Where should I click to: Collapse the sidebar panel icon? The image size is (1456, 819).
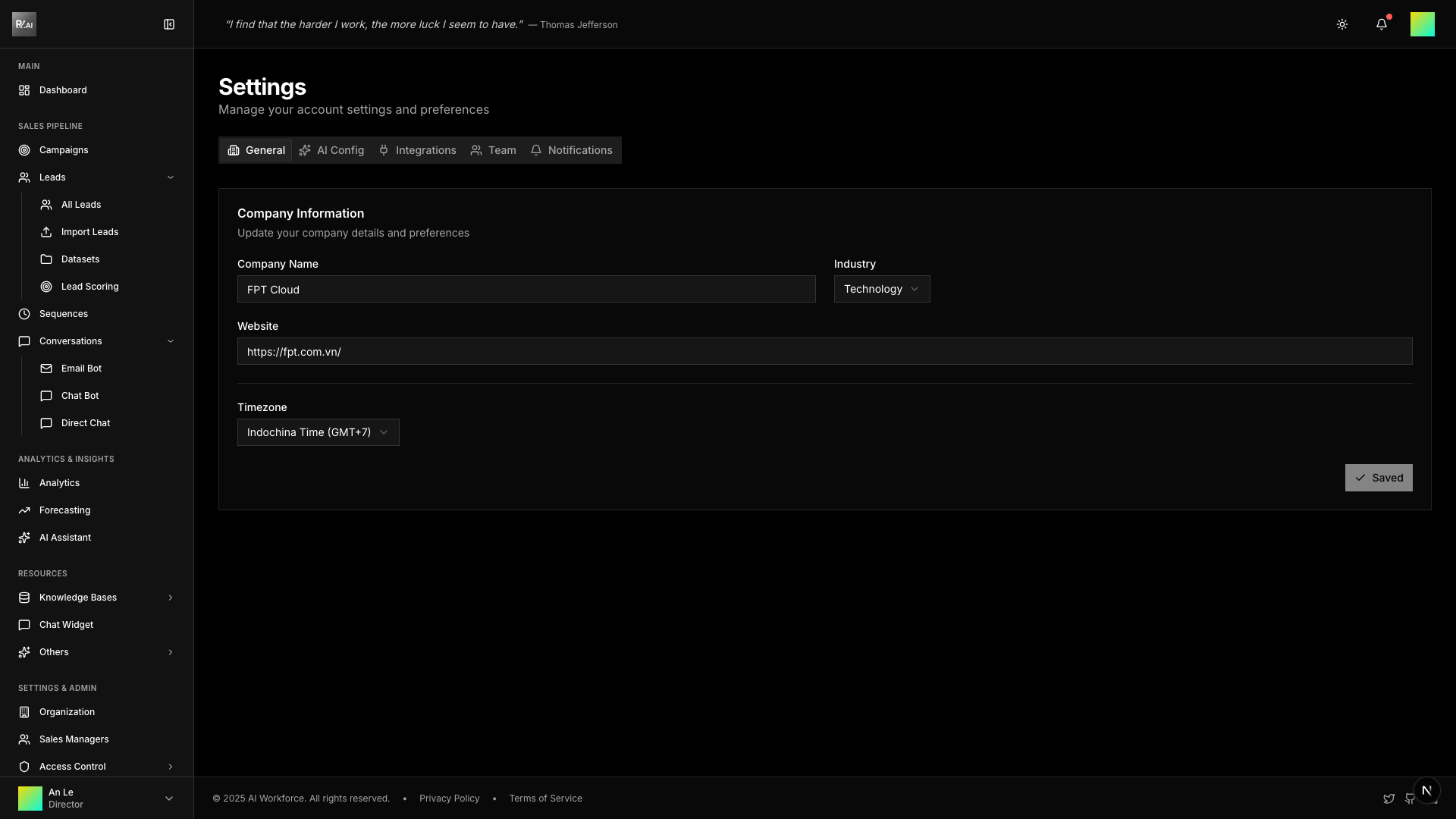(x=169, y=24)
